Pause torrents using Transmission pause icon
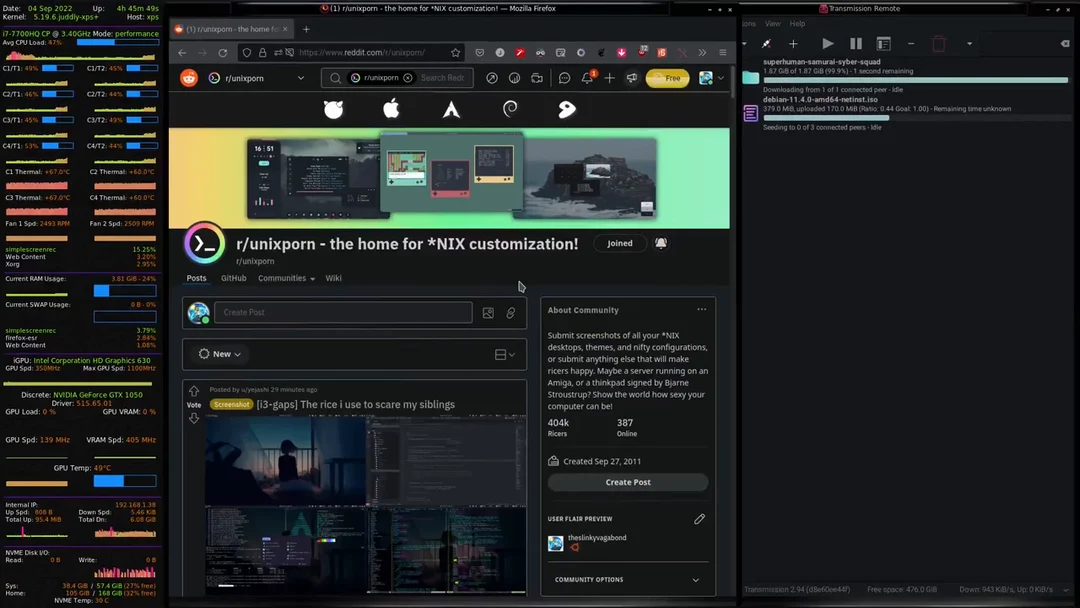This screenshot has height=608, width=1080. (x=855, y=43)
